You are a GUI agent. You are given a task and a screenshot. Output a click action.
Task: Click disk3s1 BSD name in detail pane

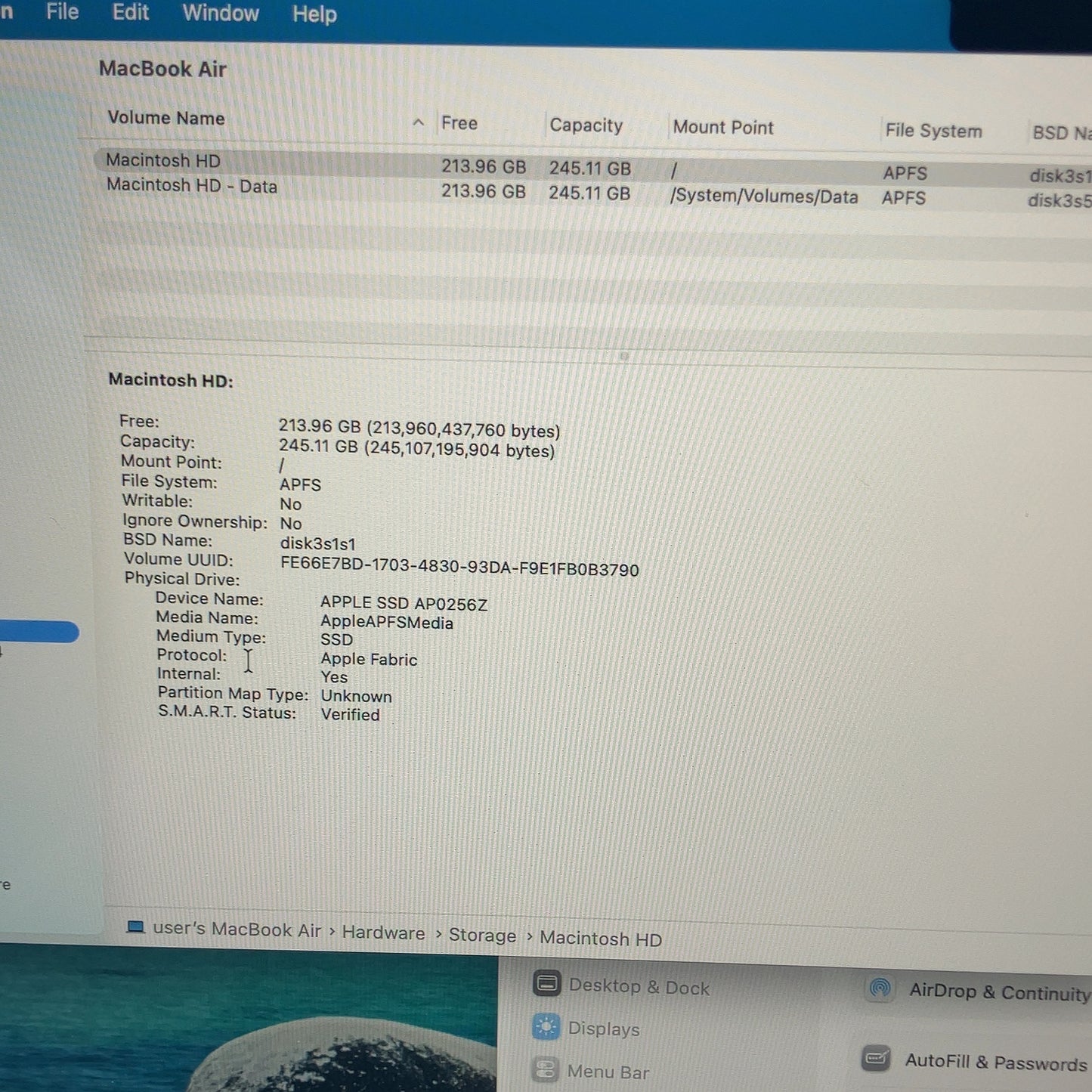[x=317, y=543]
